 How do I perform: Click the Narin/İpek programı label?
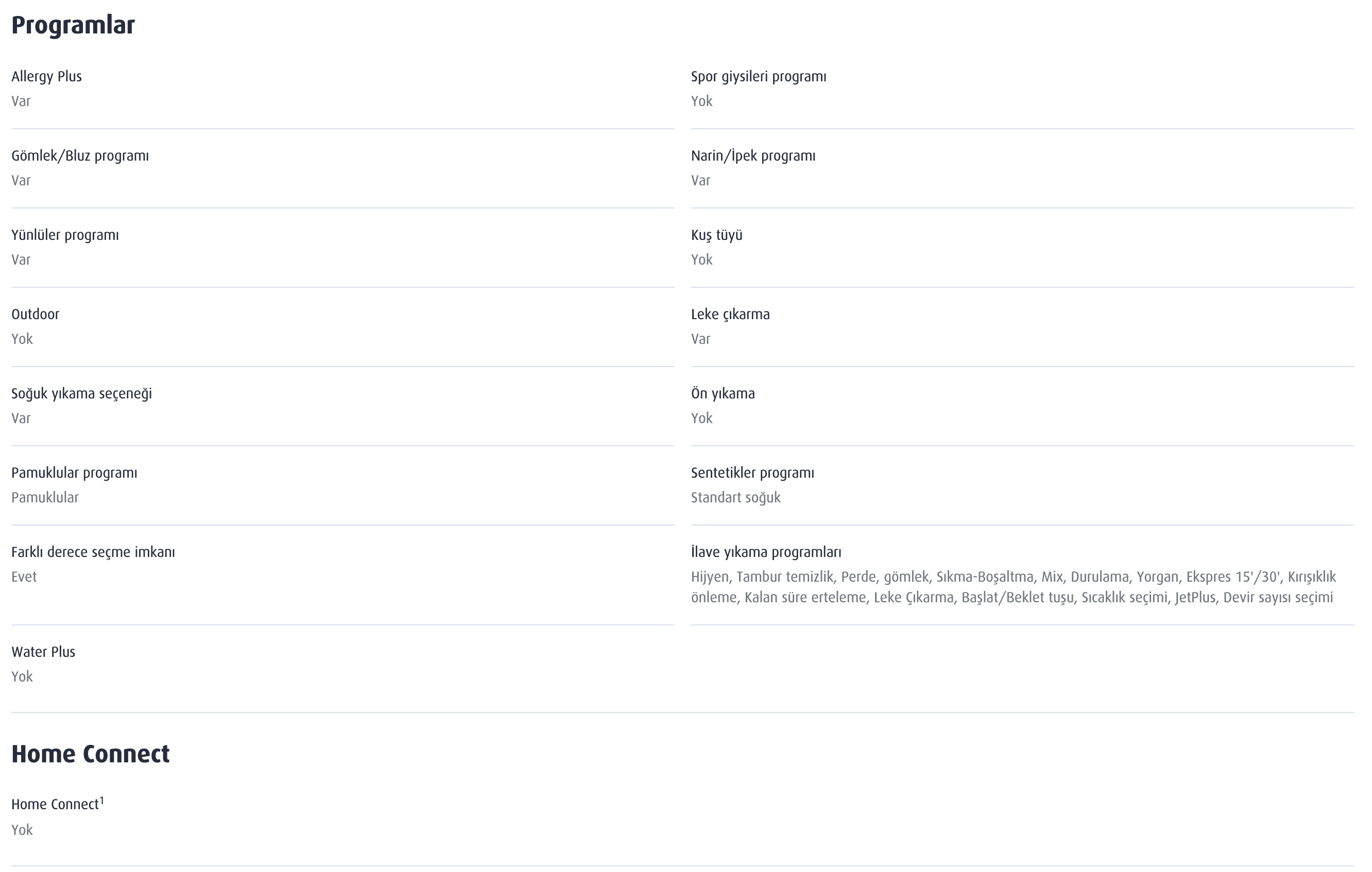(752, 156)
